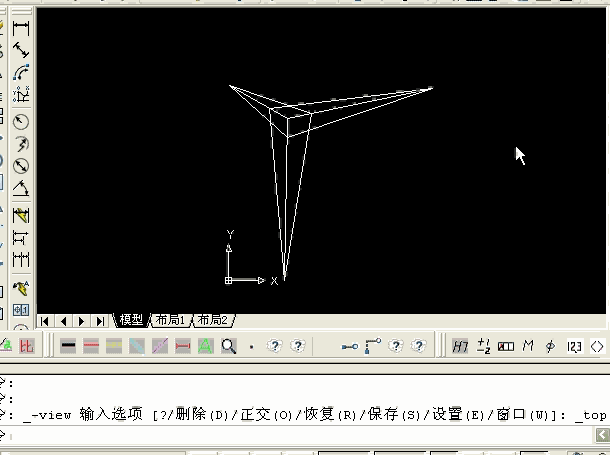Screen dimensions: 610x455
Task: Click the M symbol icon
Action: [528, 346]
